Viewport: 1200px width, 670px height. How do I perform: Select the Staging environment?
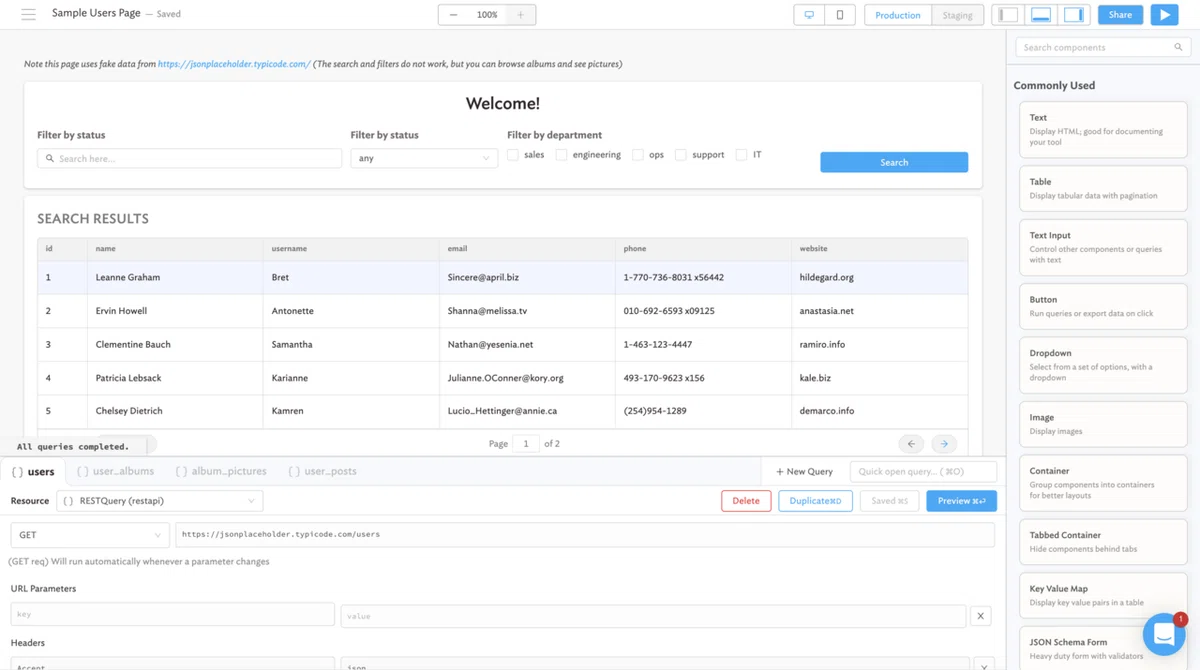coord(957,15)
